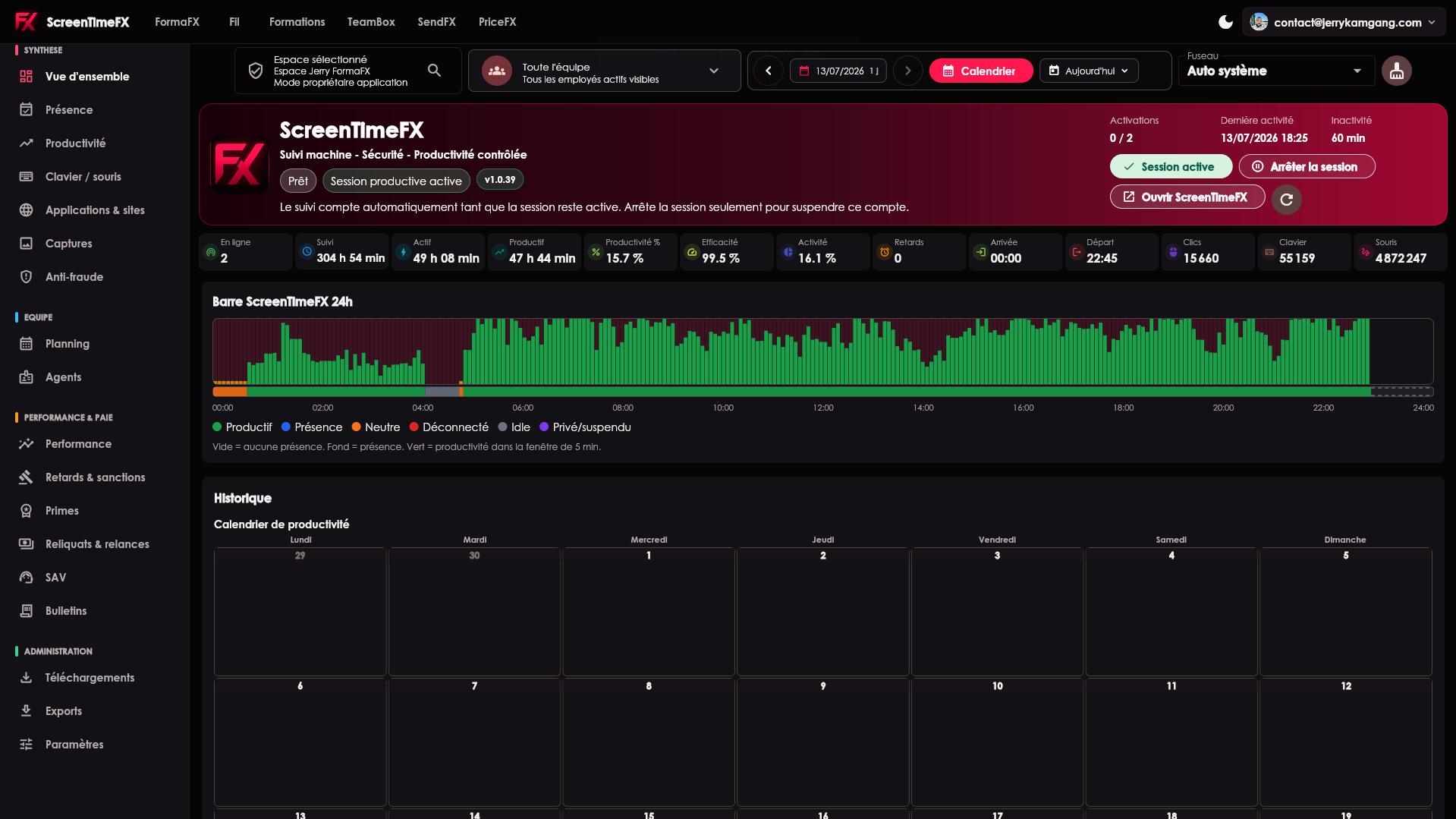
Task: Click the Calendrier button
Action: click(x=980, y=71)
